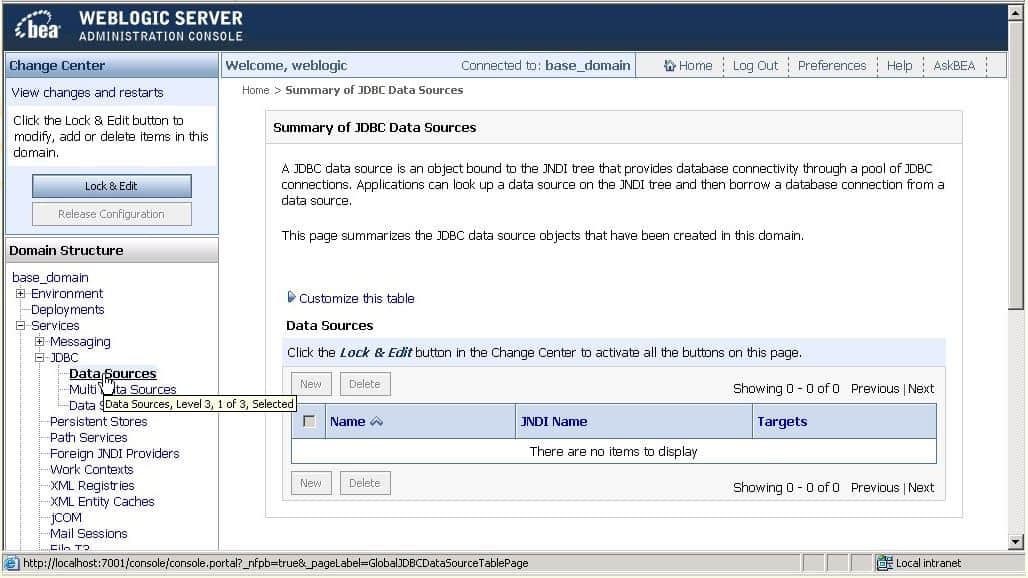1028x578 pixels.
Task: Open jCOM in the domain tree
Action: click(x=66, y=518)
